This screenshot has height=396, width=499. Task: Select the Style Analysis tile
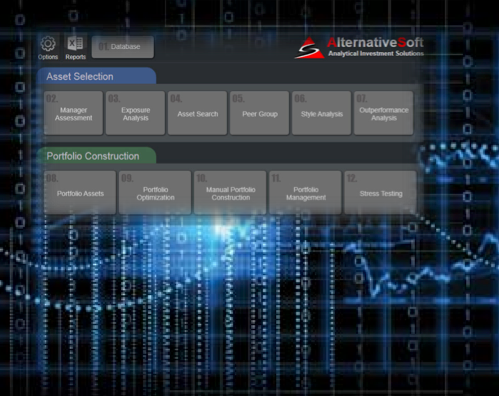click(x=321, y=113)
